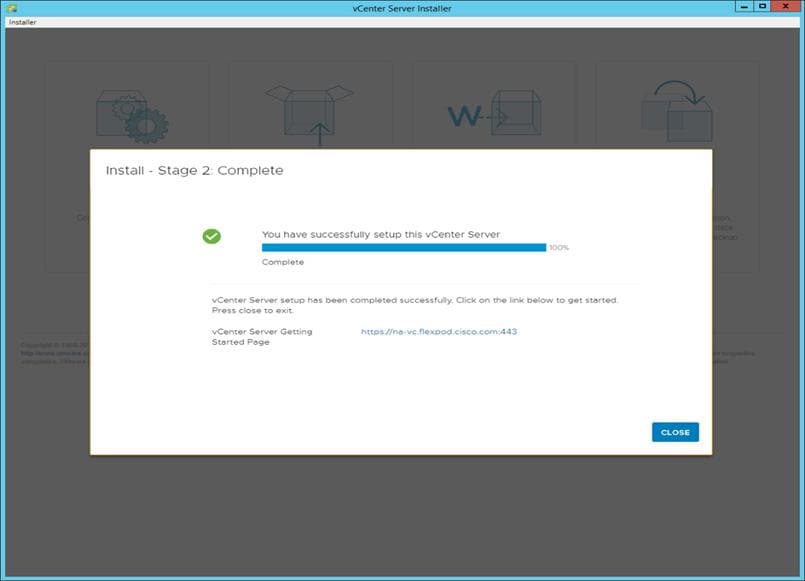
Task: Click the '100%' progress percentage label
Action: (559, 247)
